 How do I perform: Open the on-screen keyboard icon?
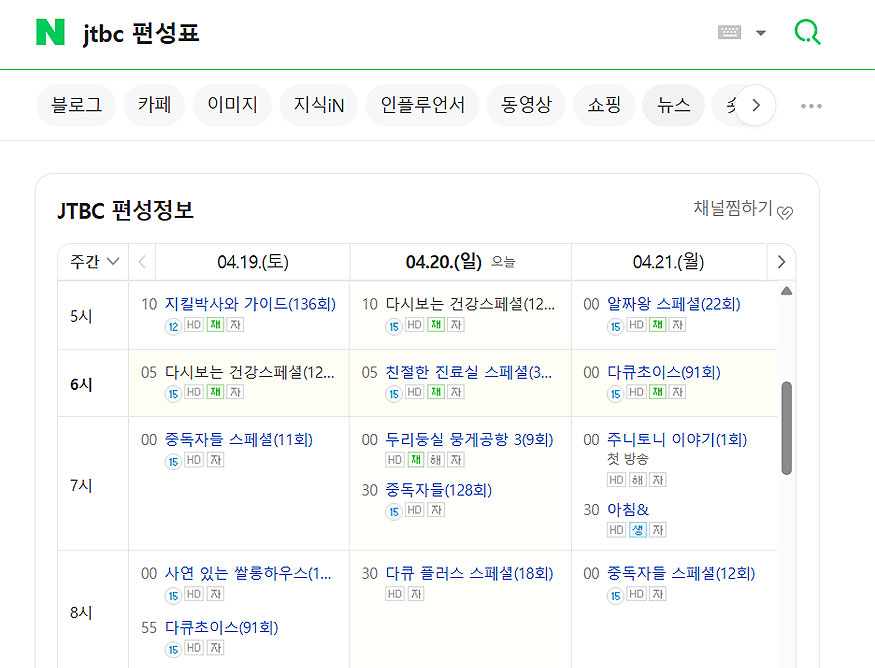[729, 32]
